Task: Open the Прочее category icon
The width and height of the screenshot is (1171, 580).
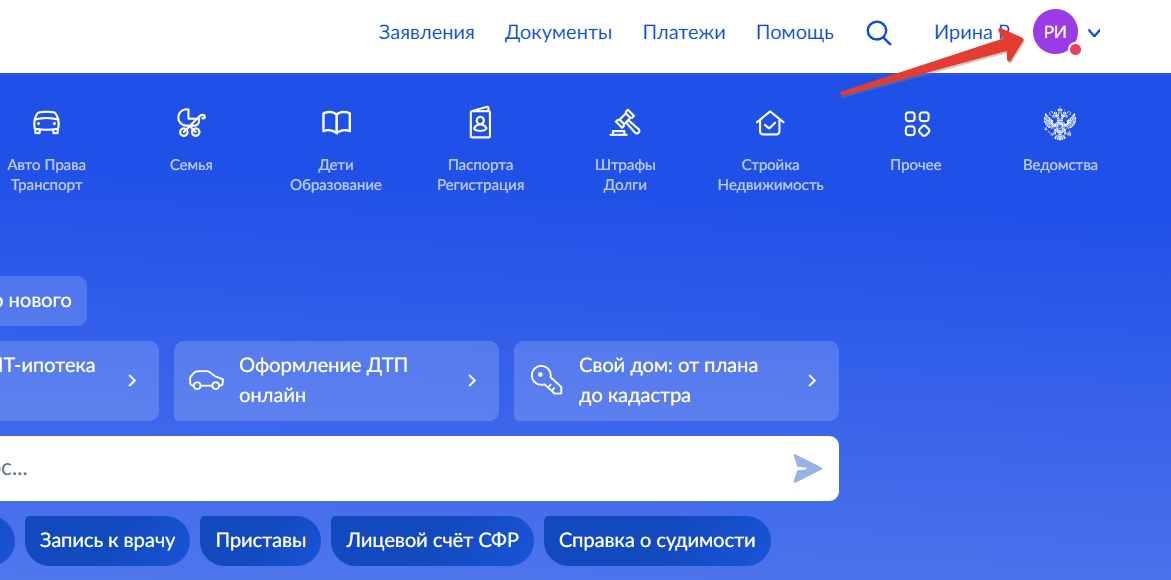Action: tap(916, 123)
